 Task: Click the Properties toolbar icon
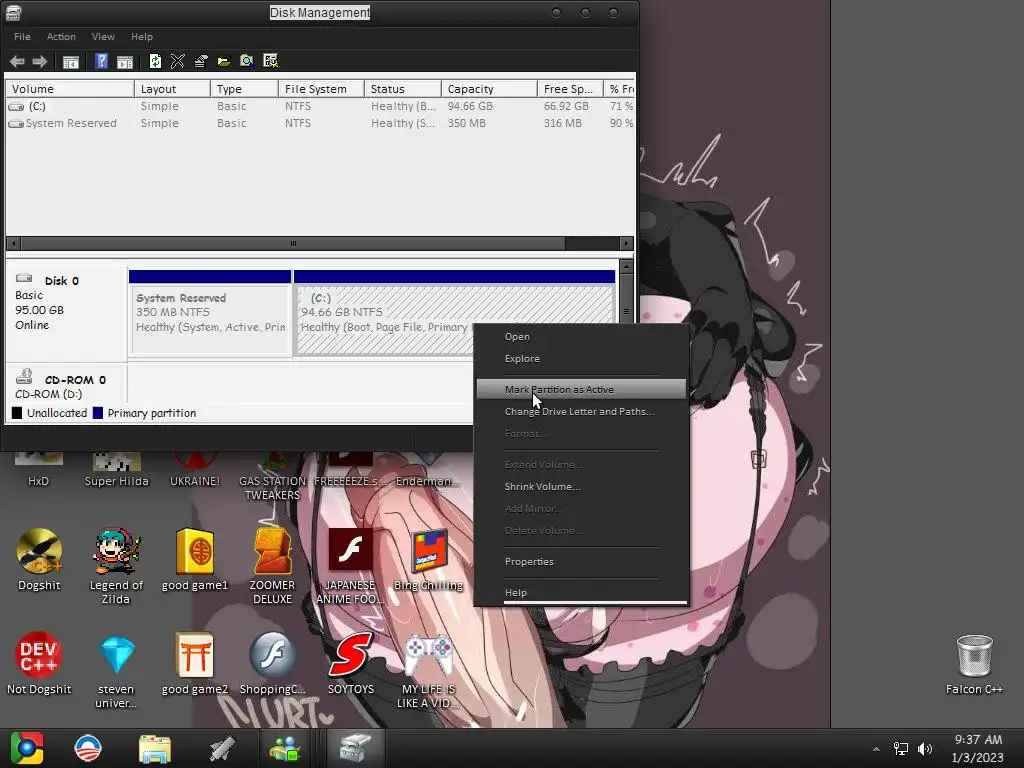200,61
